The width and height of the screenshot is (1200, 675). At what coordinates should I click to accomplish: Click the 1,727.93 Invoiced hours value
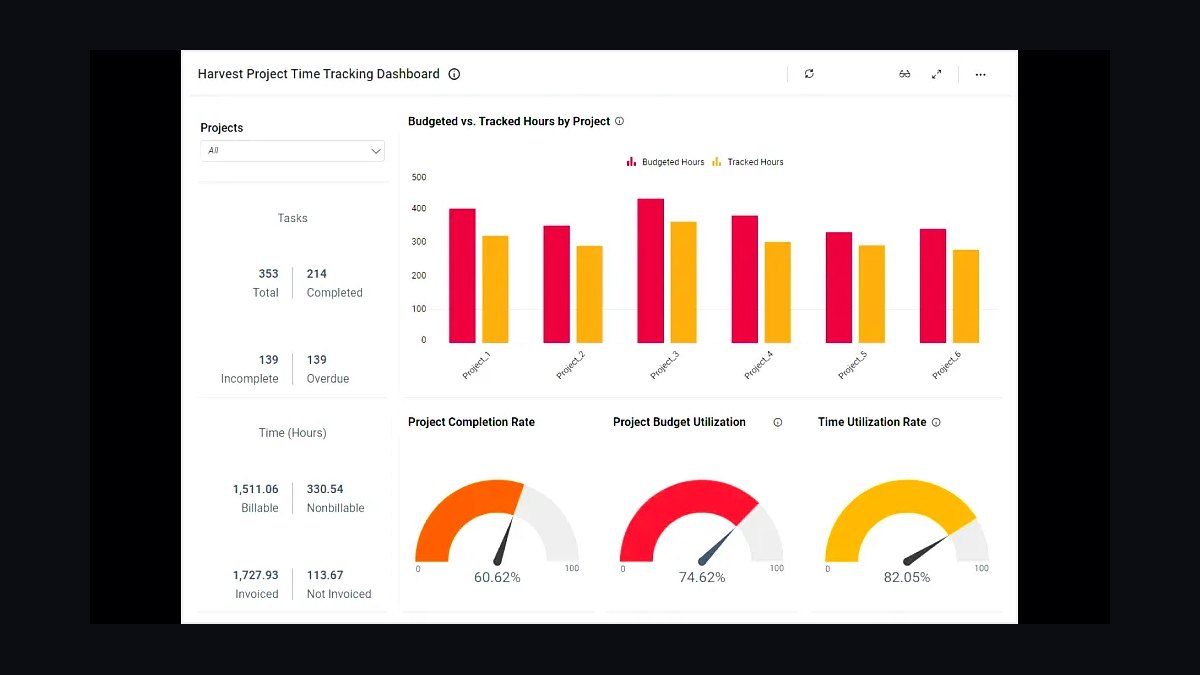coord(256,575)
